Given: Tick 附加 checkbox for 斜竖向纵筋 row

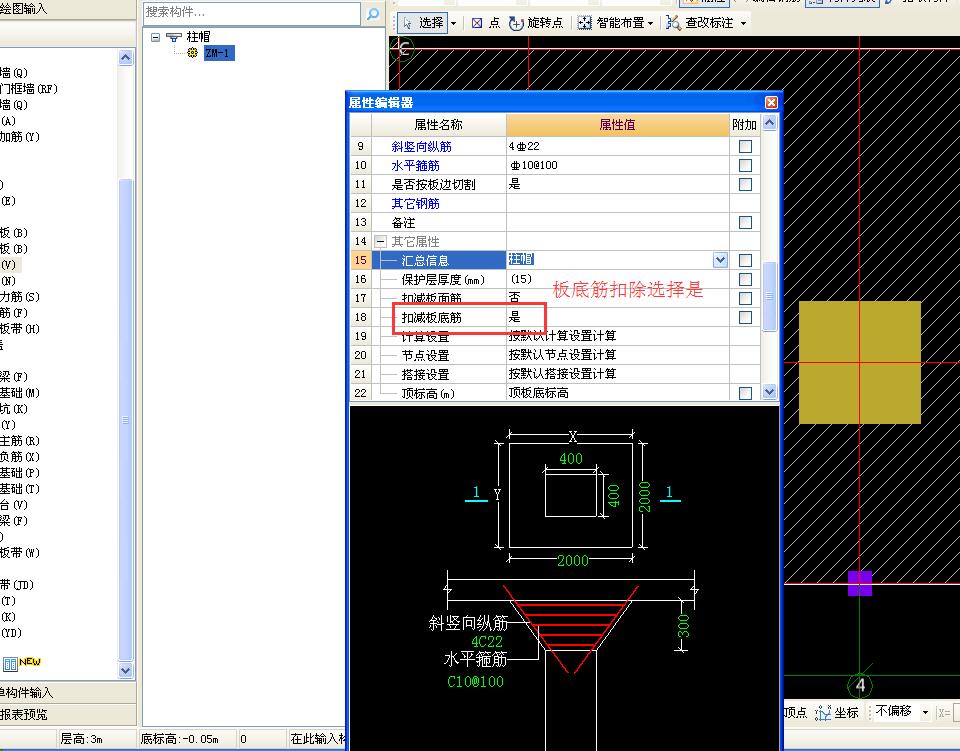Looking at the screenshot, I should coord(745,146).
